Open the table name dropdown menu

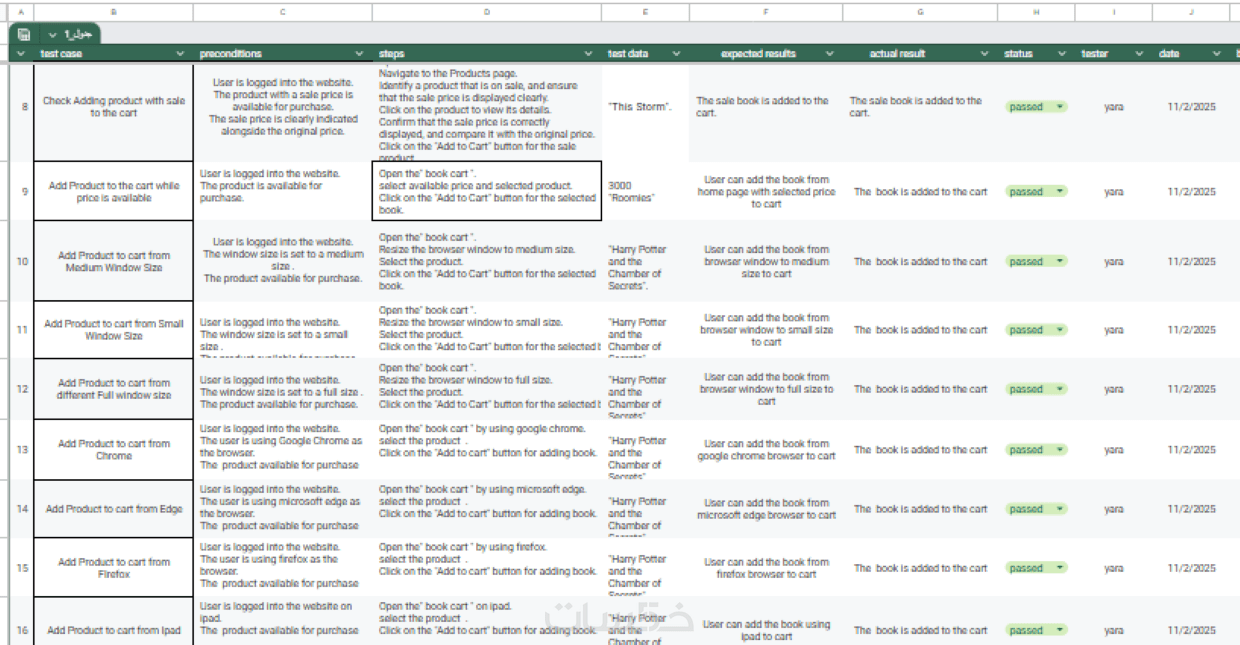click(53, 34)
